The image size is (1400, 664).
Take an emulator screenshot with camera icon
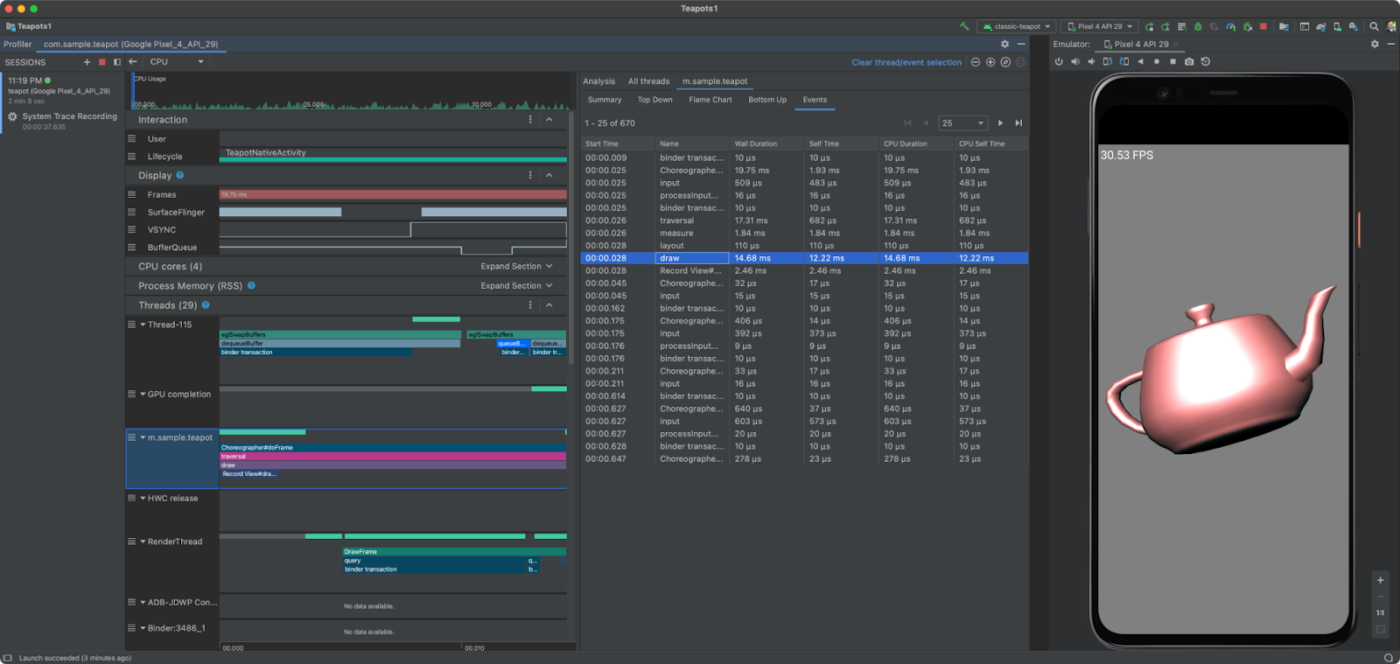1189,62
